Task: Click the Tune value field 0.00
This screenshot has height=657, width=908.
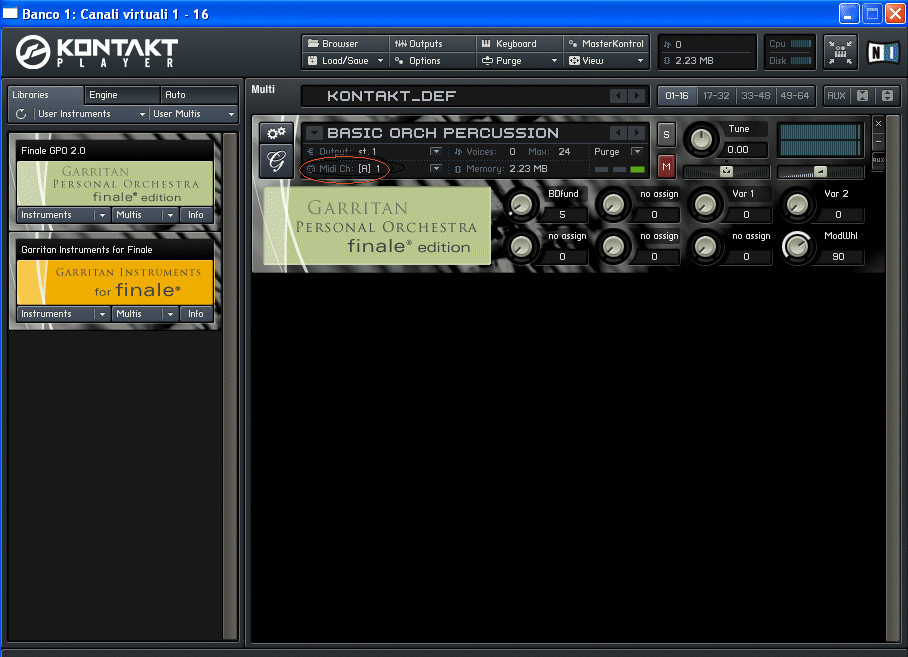Action: click(738, 150)
